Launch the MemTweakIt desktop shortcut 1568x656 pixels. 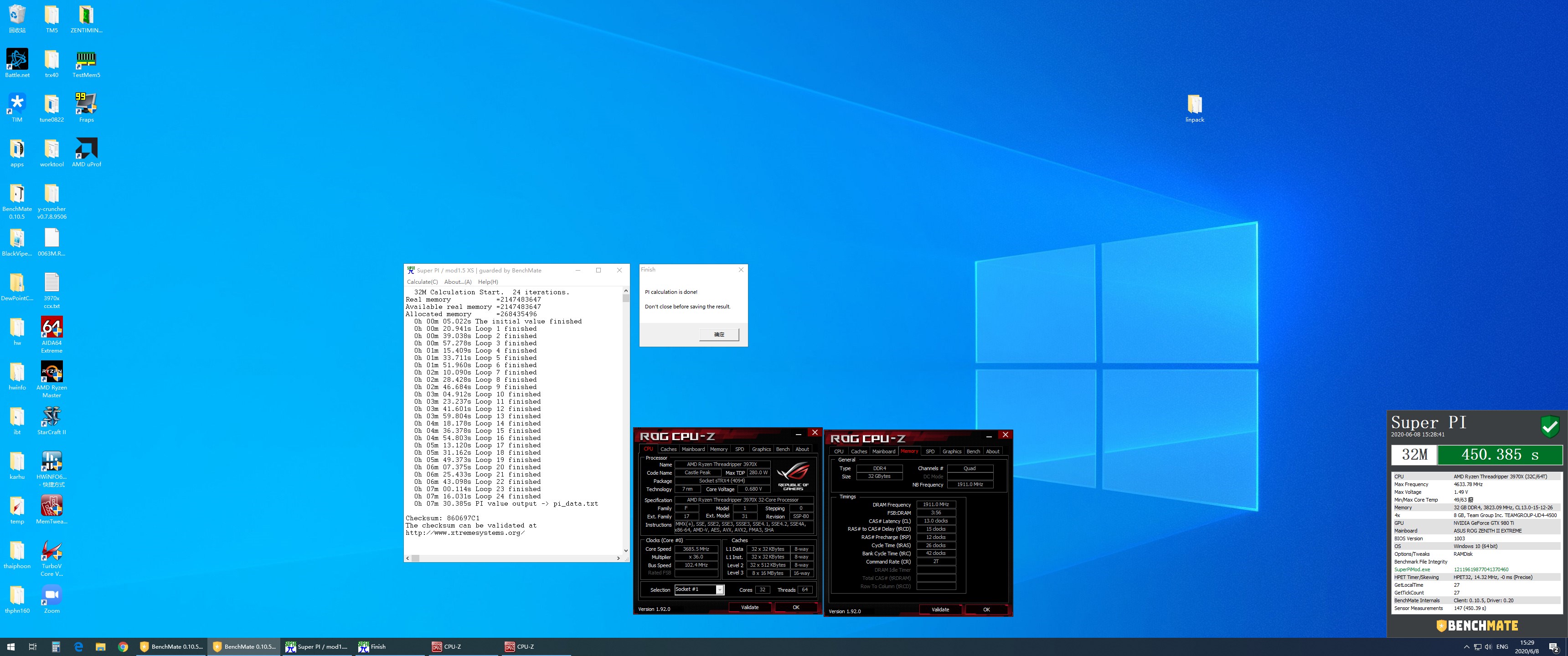click(x=52, y=510)
